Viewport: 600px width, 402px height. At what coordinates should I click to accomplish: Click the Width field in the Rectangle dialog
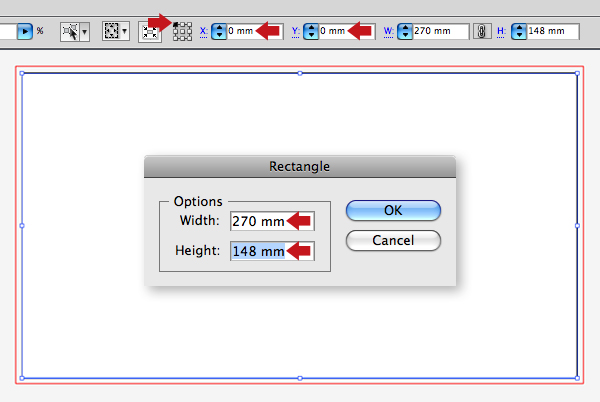272,221
